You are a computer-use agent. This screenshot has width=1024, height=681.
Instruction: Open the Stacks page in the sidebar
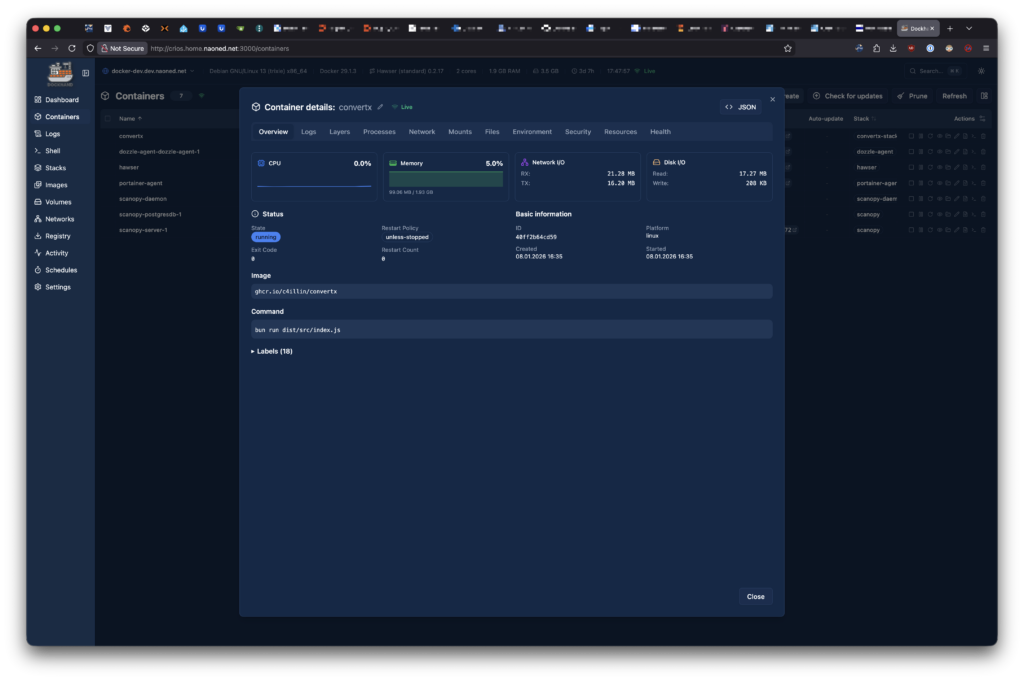click(x=54, y=168)
